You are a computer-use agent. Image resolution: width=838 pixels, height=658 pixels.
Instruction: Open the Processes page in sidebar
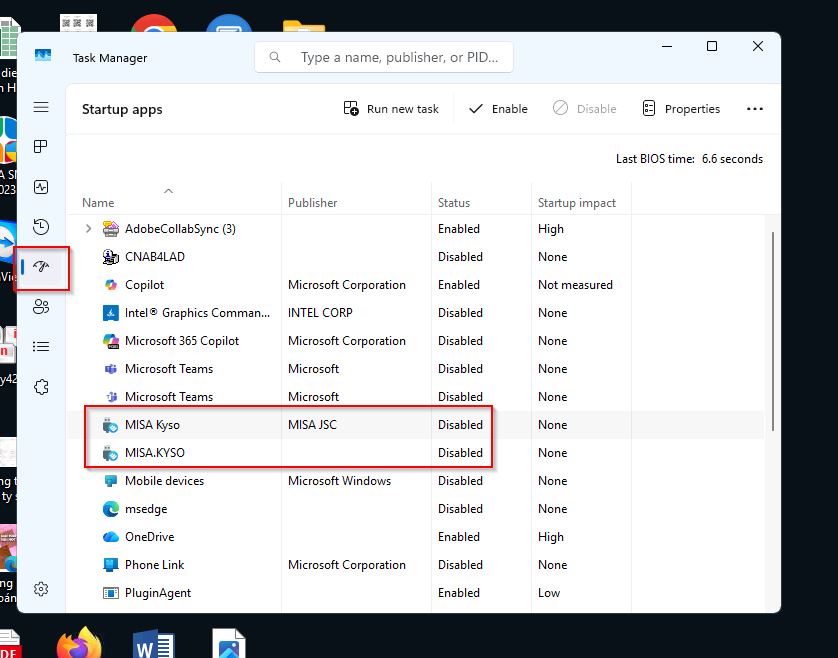coord(41,147)
